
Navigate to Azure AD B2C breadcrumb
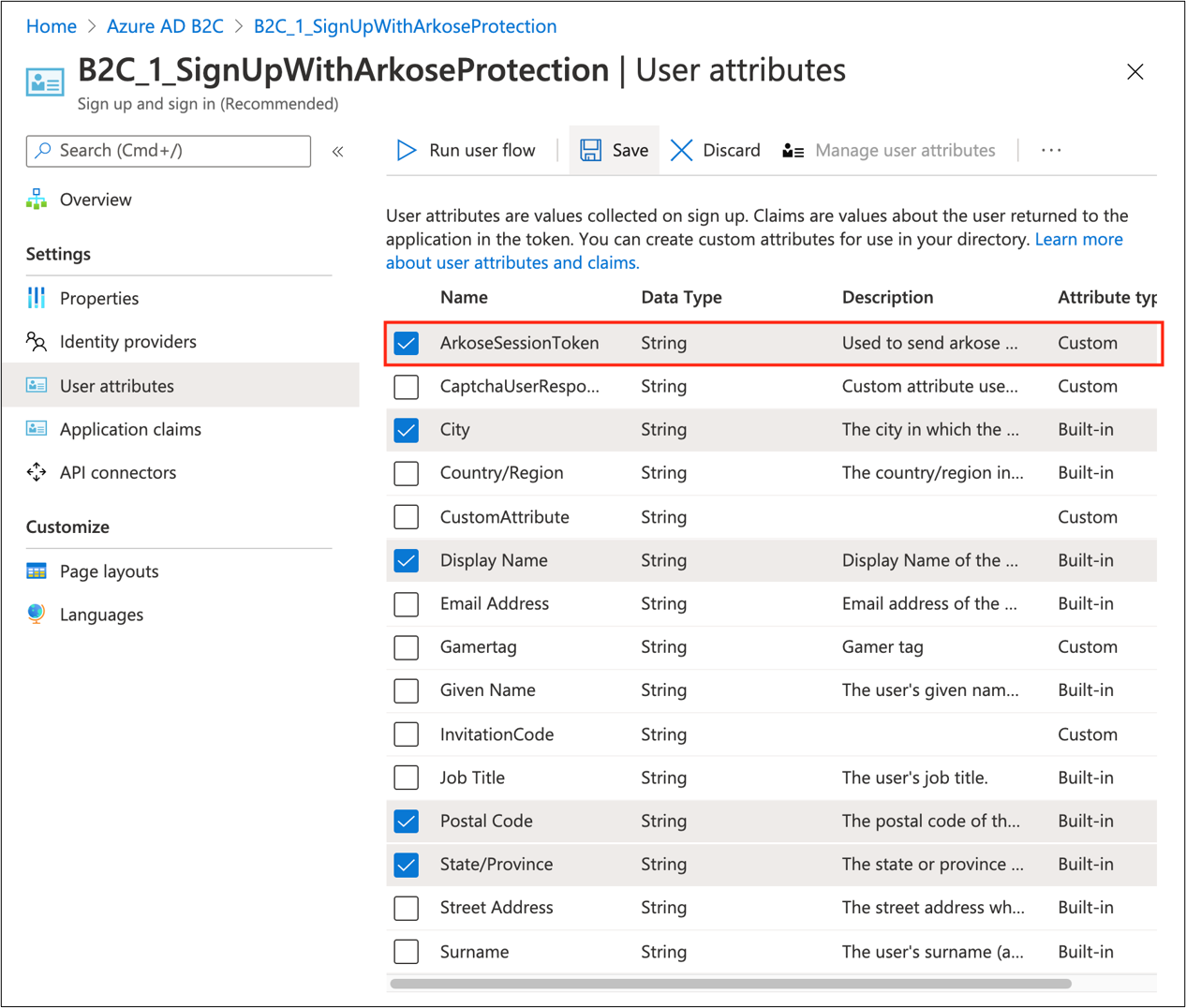coord(165,26)
